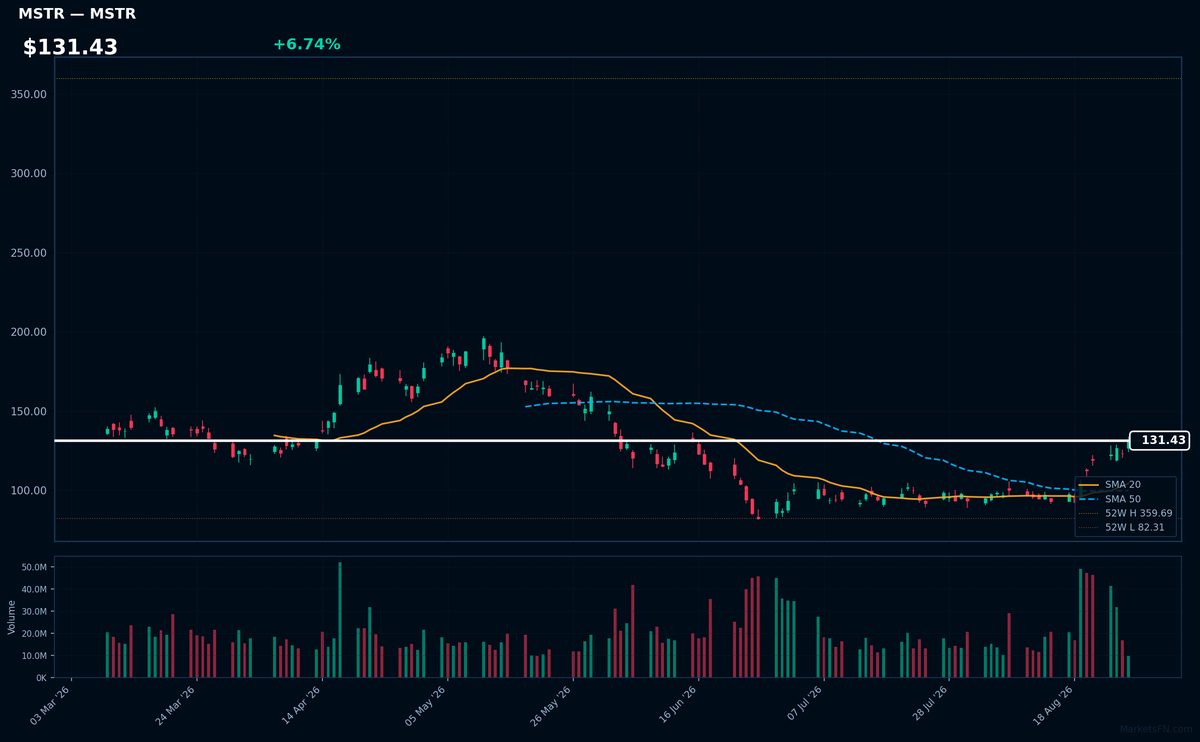This screenshot has height=742, width=1200.
Task: Click the 30.0M volume axis label
Action: [x=34, y=611]
